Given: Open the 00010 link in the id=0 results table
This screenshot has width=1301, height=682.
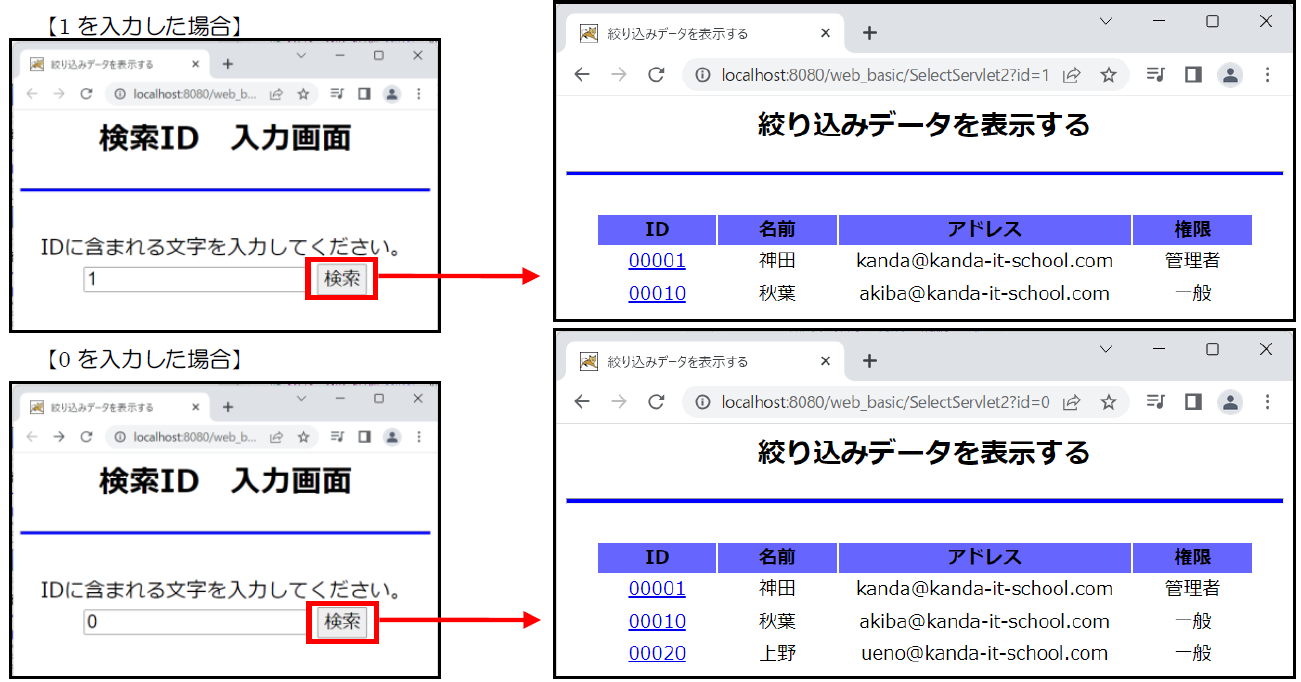Looking at the screenshot, I should (x=657, y=621).
